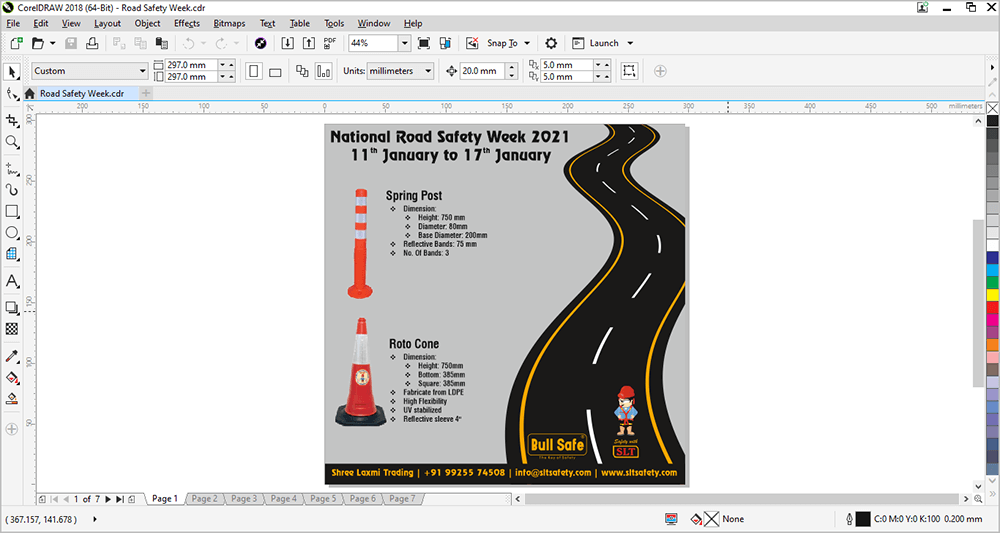
Task: Expand the Snap To dropdown
Action: 527,43
